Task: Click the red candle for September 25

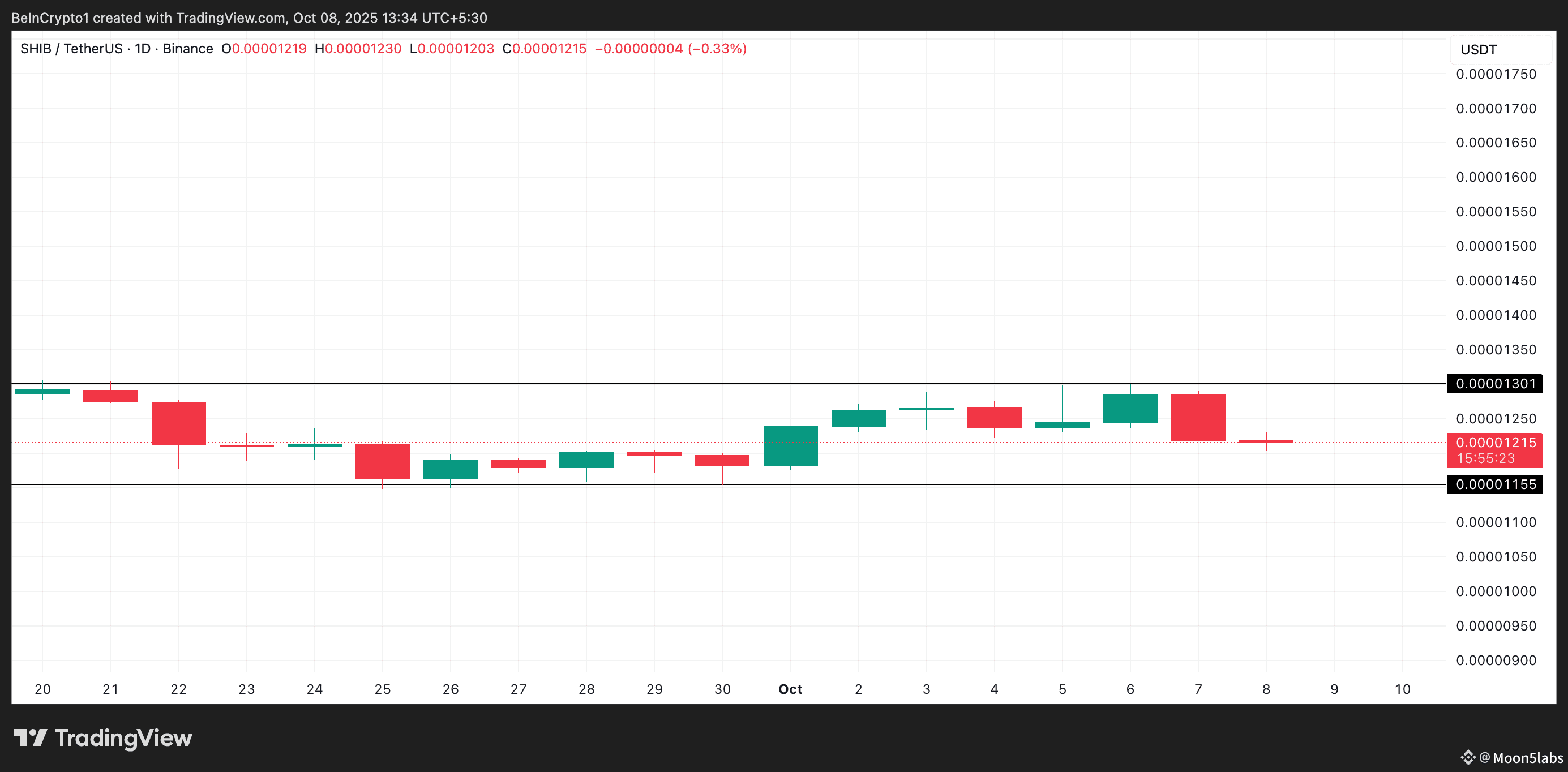Action: [382, 461]
